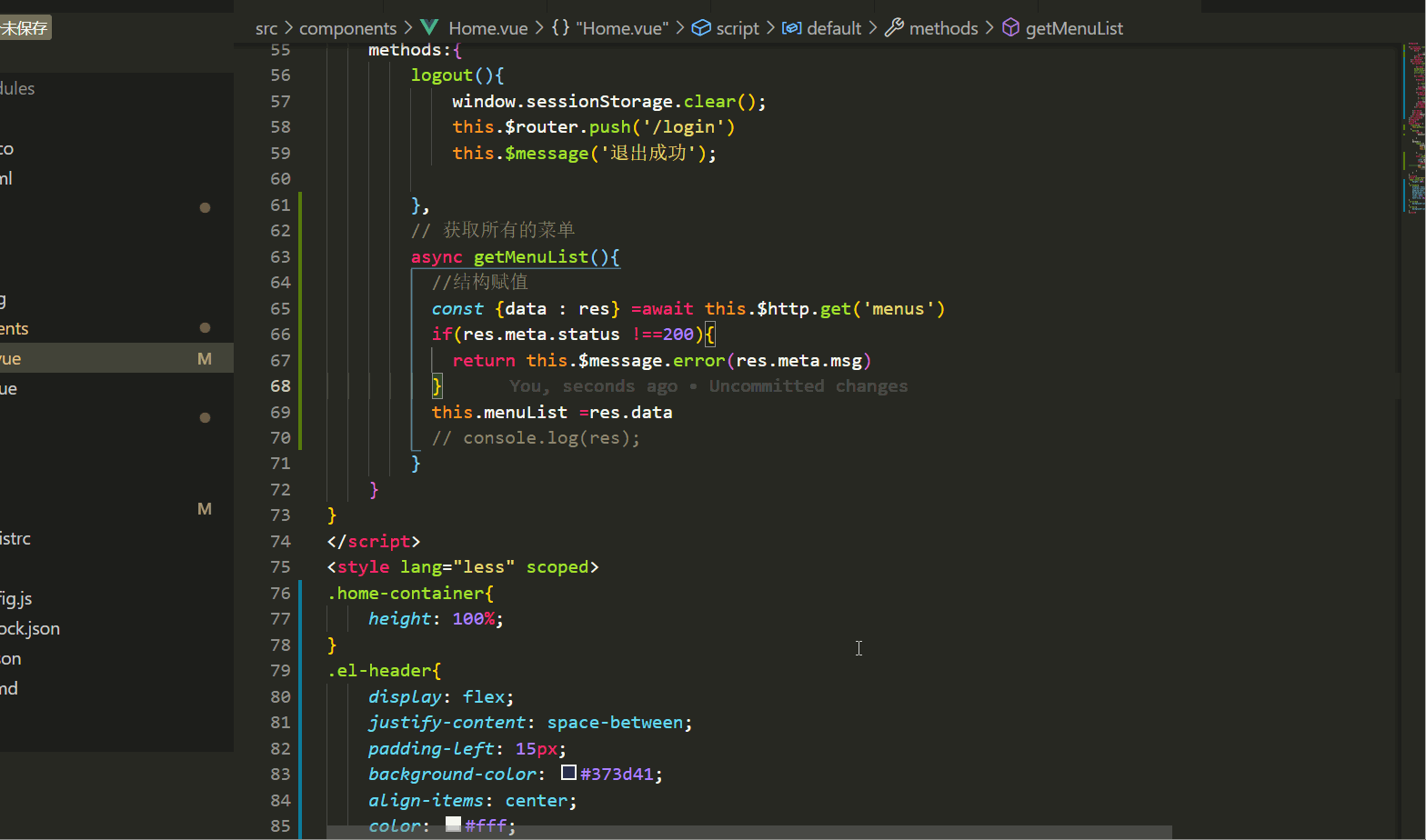Open the color picker swatch for #fff
This screenshot has width=1426, height=840.
click(x=453, y=825)
